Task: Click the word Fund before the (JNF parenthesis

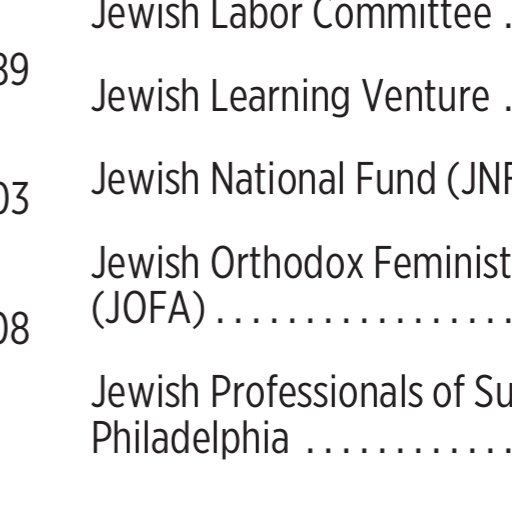Action: (396, 179)
